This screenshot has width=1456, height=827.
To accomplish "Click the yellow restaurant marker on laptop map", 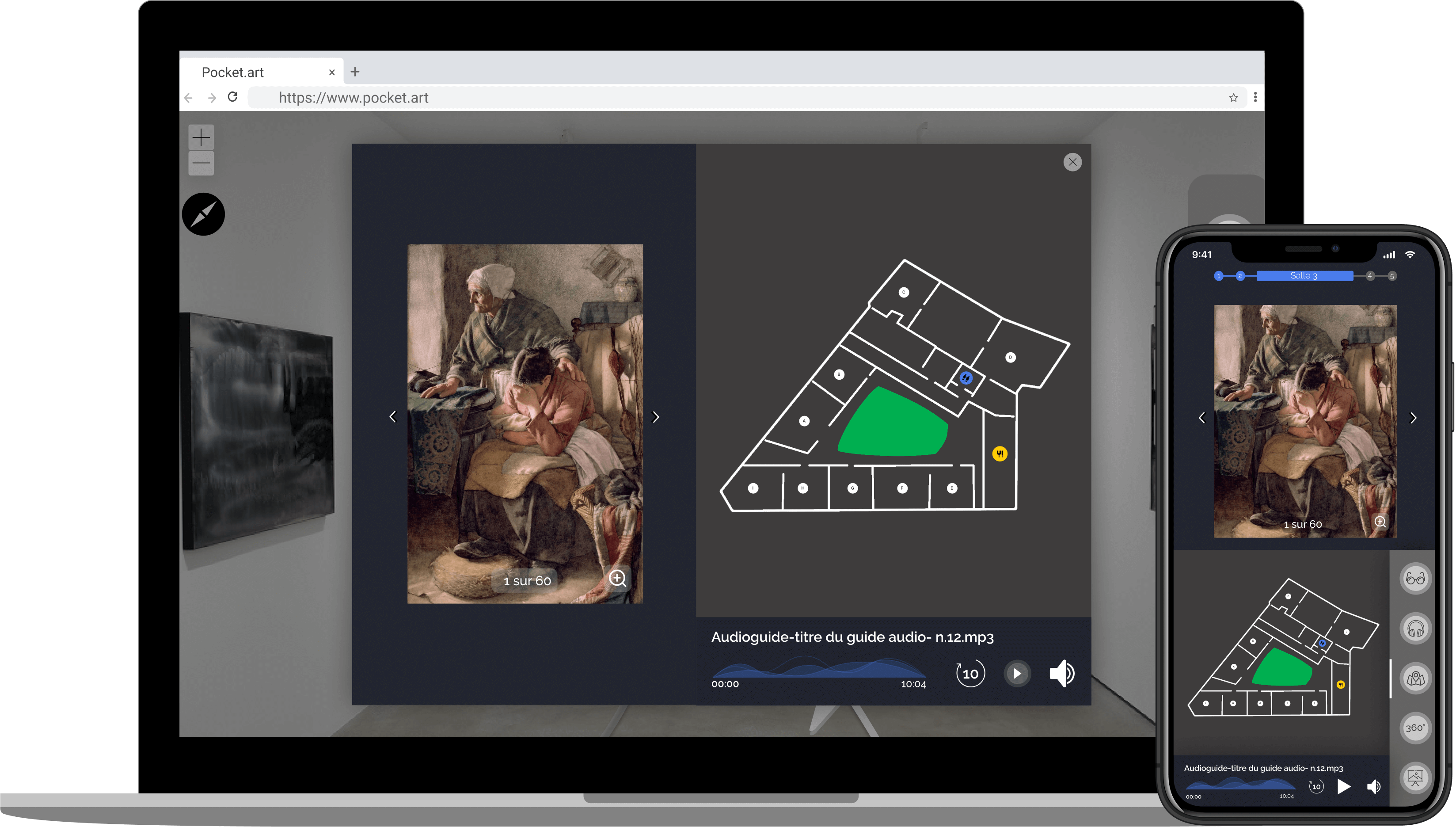I will 1000,453.
